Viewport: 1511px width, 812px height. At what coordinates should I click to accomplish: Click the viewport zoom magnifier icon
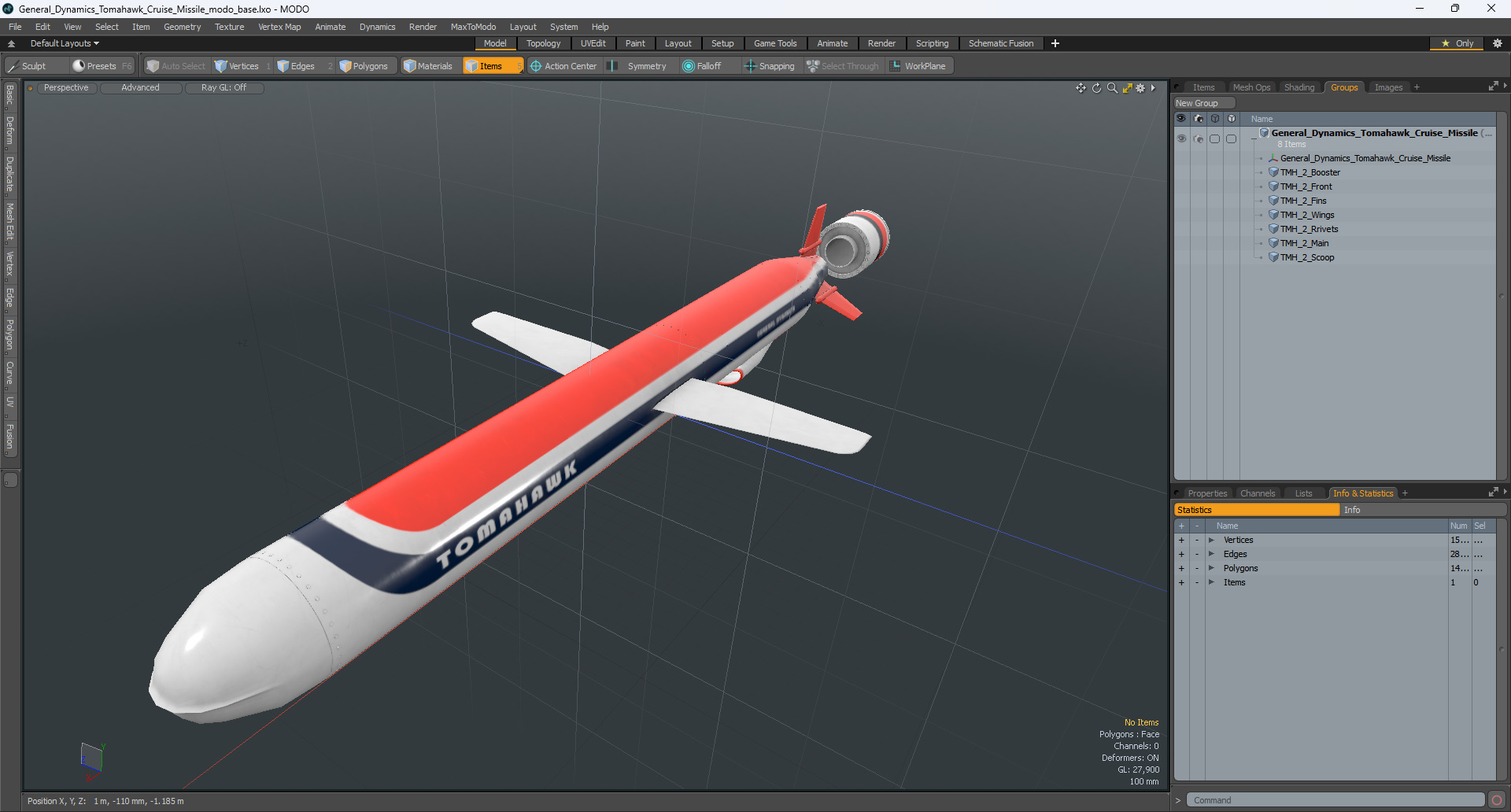point(1112,88)
